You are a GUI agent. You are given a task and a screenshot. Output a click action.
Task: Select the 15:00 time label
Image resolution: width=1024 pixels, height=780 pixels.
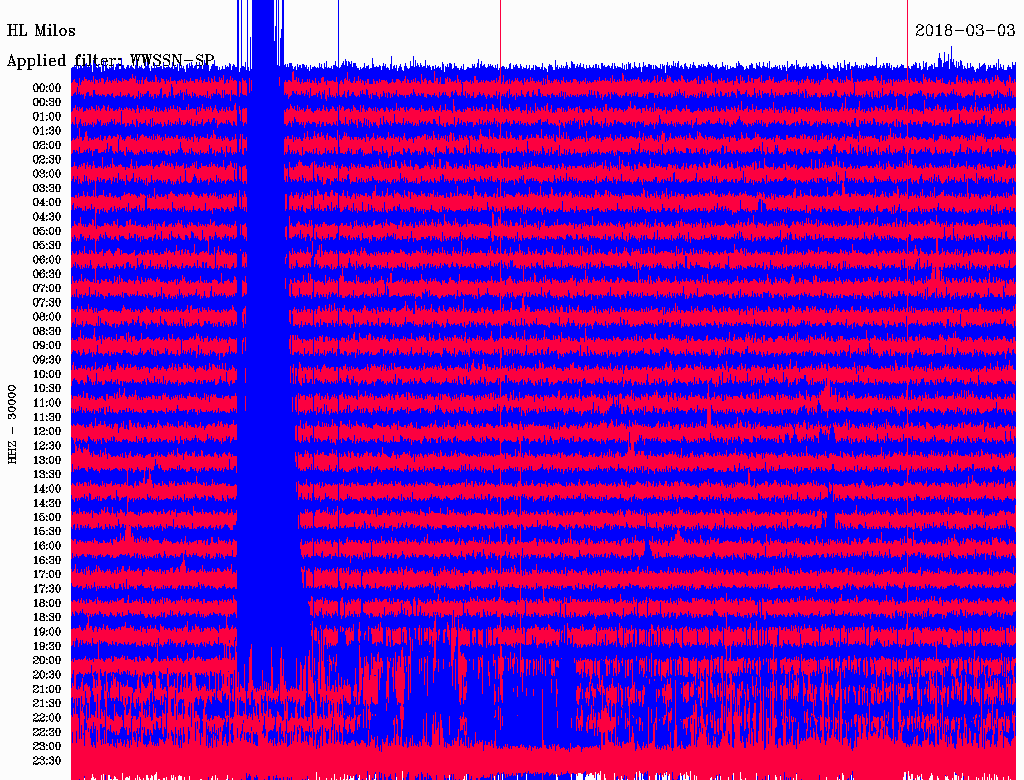(47, 517)
